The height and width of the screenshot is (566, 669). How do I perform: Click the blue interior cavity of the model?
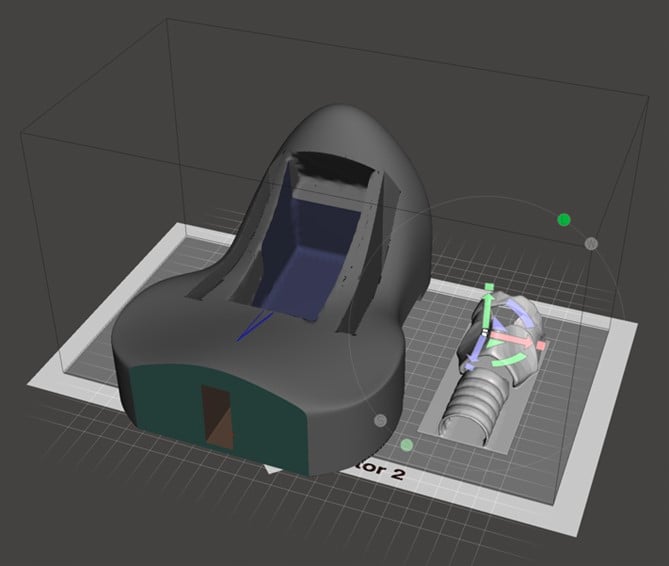click(x=305, y=255)
